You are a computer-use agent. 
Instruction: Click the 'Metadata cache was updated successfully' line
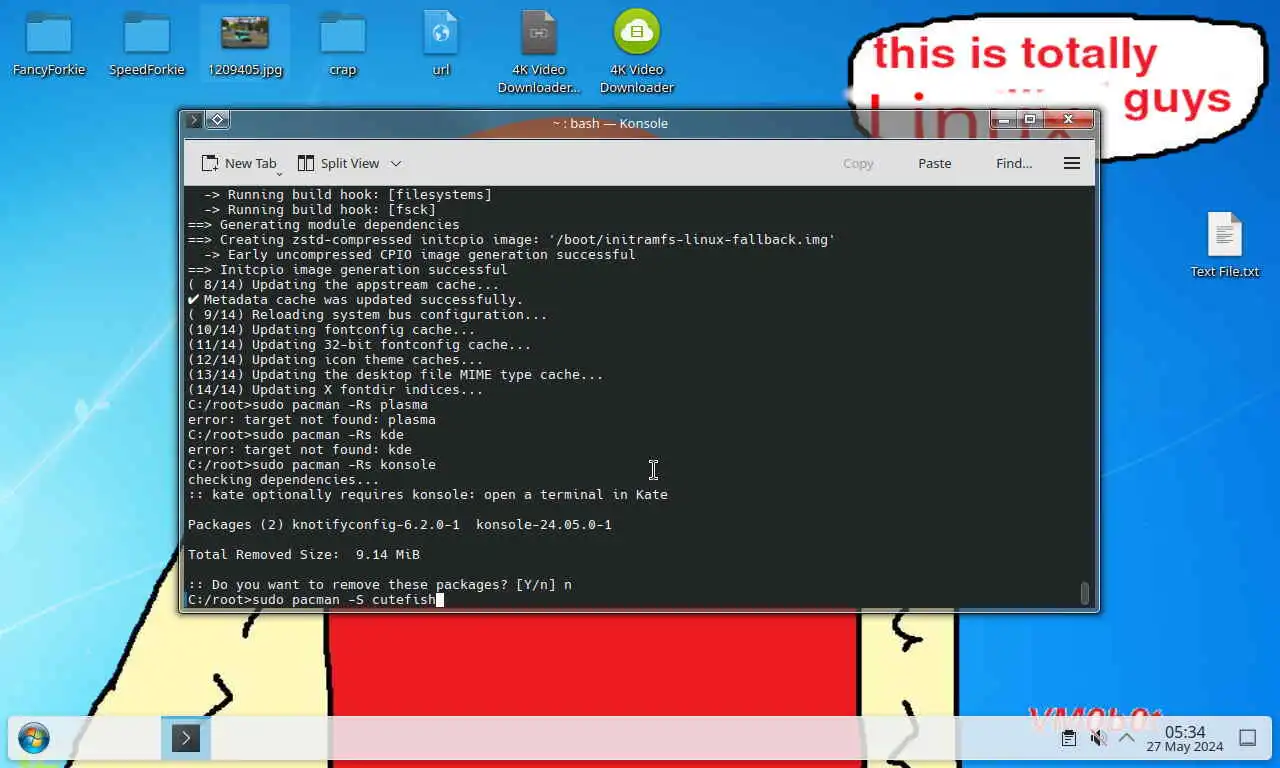point(356,300)
